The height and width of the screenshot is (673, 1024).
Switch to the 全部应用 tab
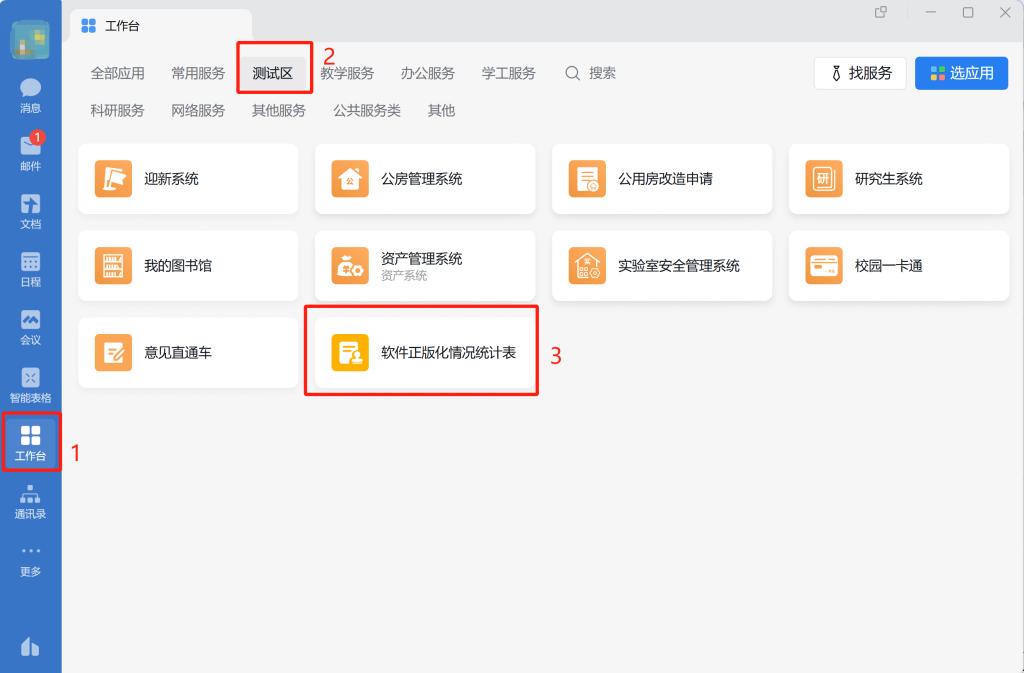[x=117, y=73]
